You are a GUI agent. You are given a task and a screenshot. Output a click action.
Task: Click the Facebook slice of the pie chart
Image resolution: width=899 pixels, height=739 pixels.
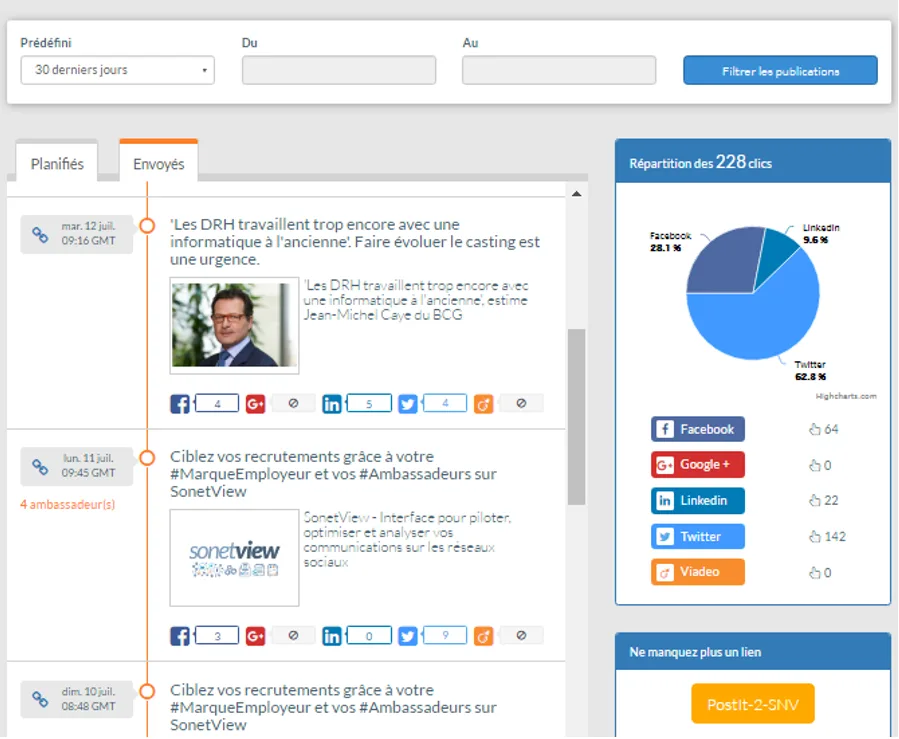pos(724,261)
